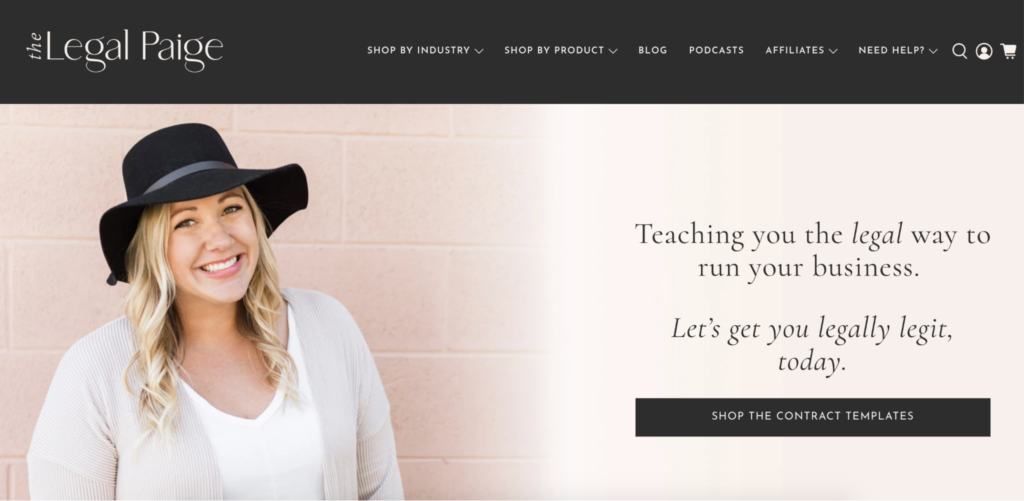Click the hero photo of the woman in a hat
The image size is (1024, 501).
pos(274,302)
